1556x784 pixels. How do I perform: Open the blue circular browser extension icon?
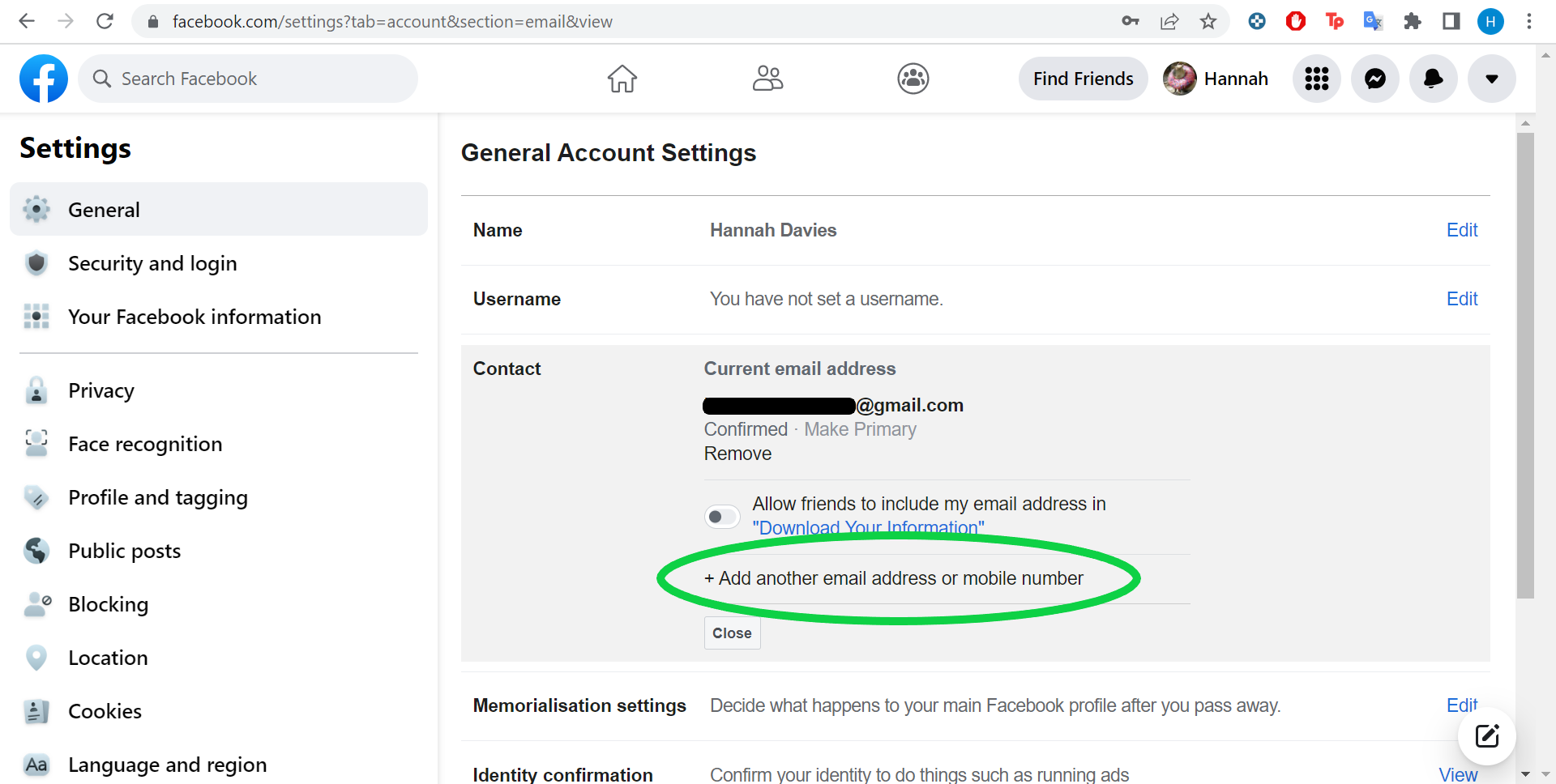click(x=1257, y=21)
